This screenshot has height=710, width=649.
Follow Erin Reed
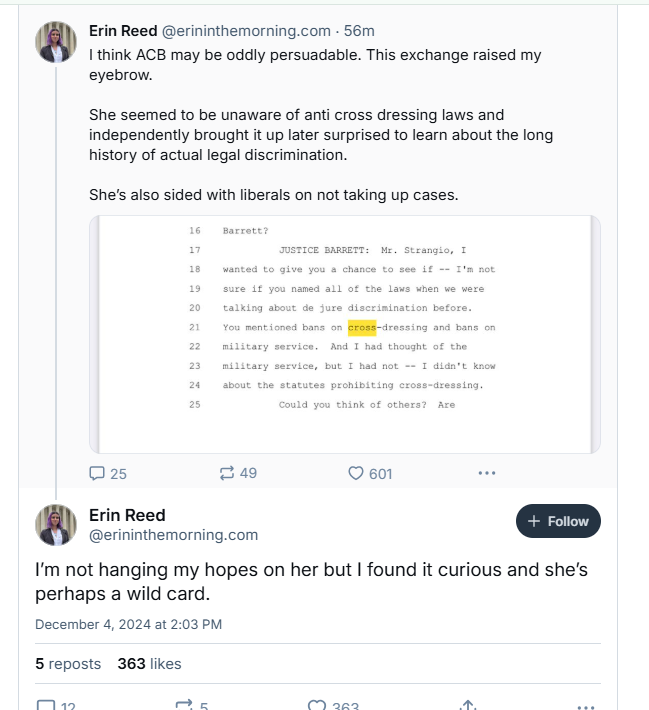pyautogui.click(x=558, y=521)
